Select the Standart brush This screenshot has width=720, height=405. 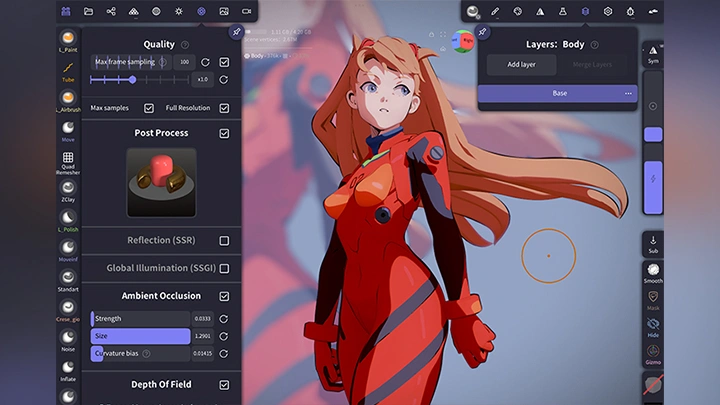click(x=68, y=281)
